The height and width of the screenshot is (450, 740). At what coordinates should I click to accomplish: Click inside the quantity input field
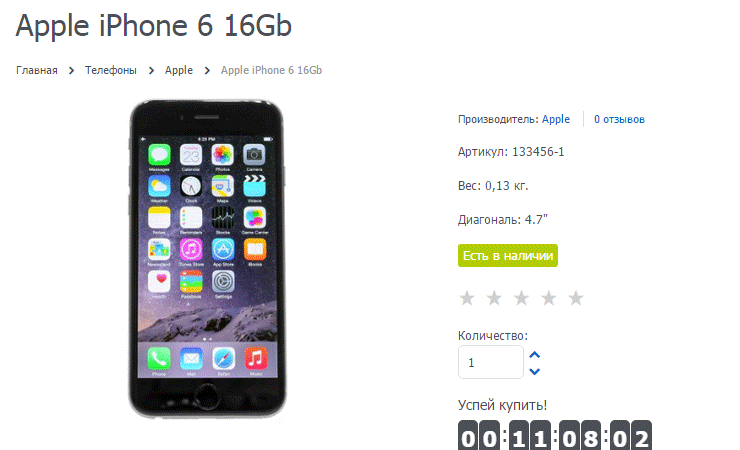click(491, 362)
